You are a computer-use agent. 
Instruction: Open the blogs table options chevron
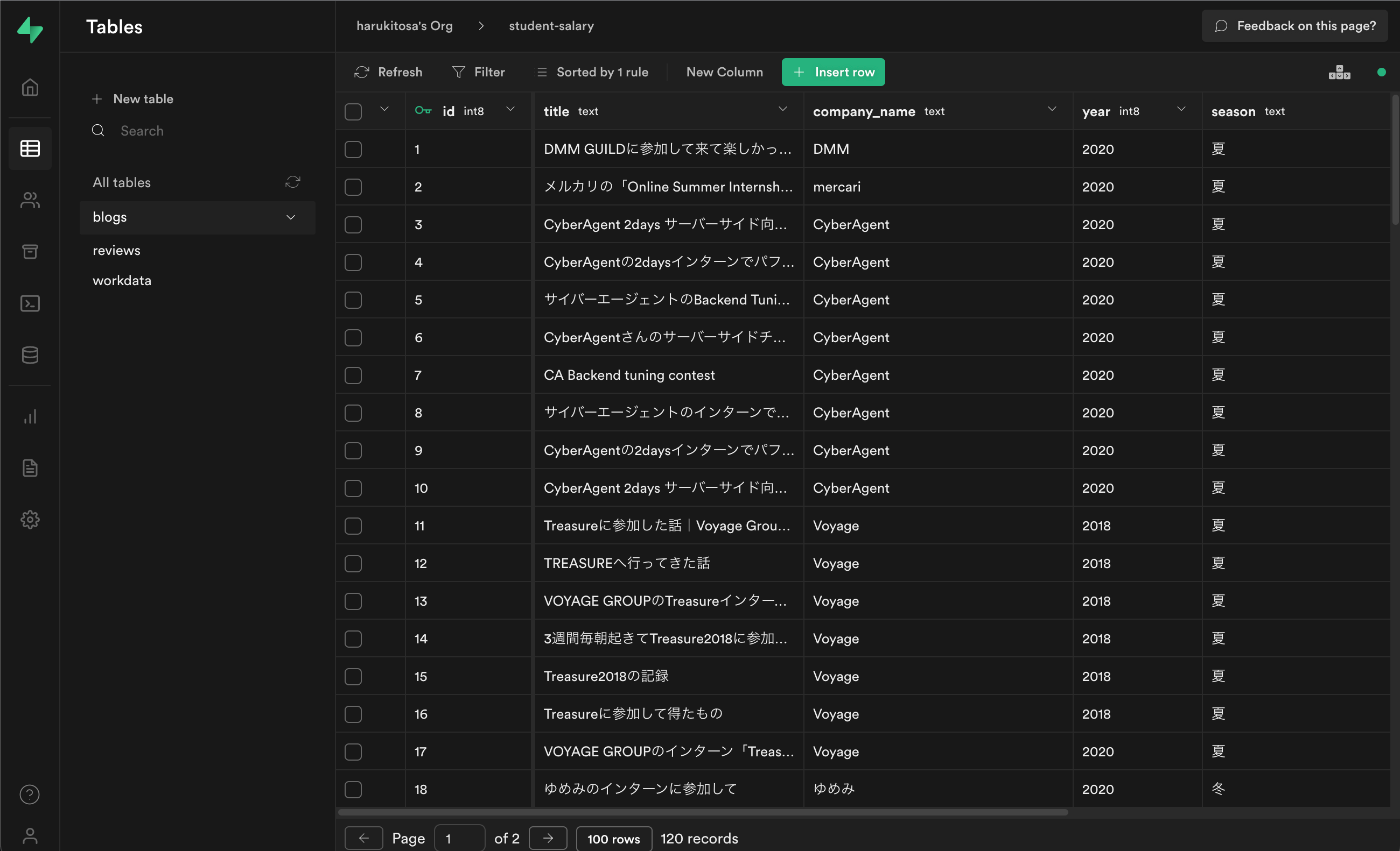coord(291,217)
